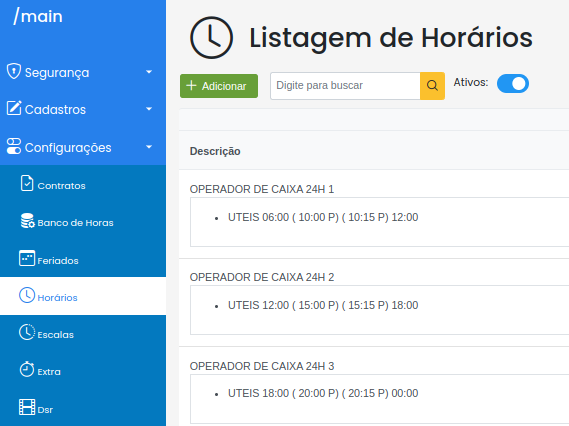The image size is (569, 426).
Task: Click the Configurações toggles icon
Action: [14, 146]
